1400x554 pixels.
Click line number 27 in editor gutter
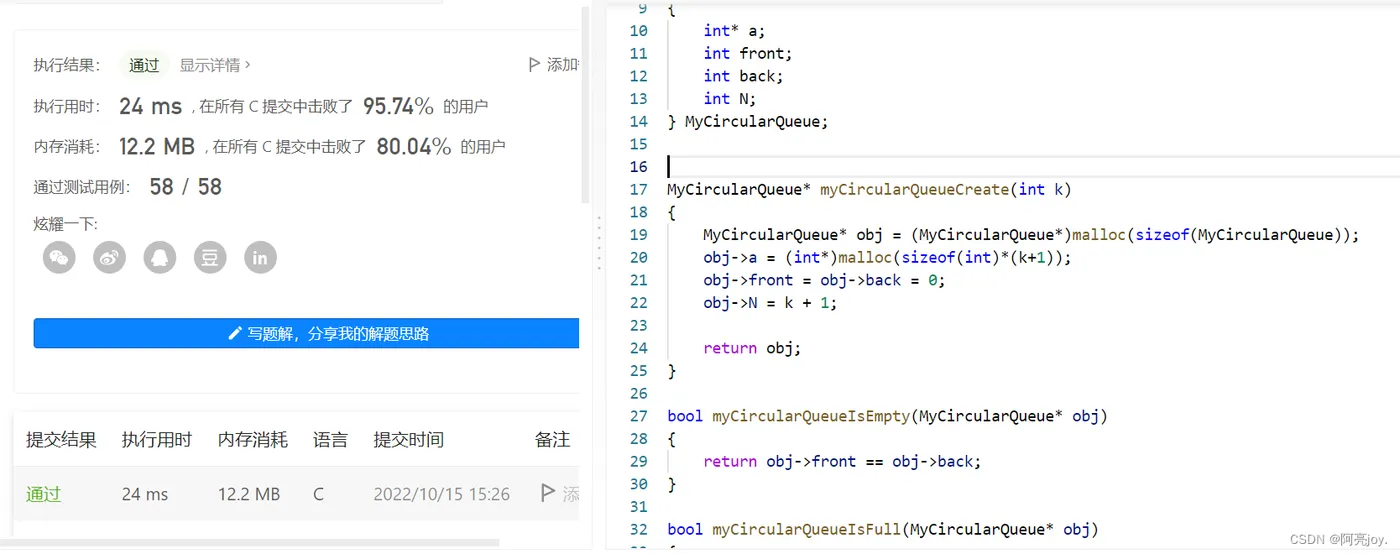tap(639, 415)
